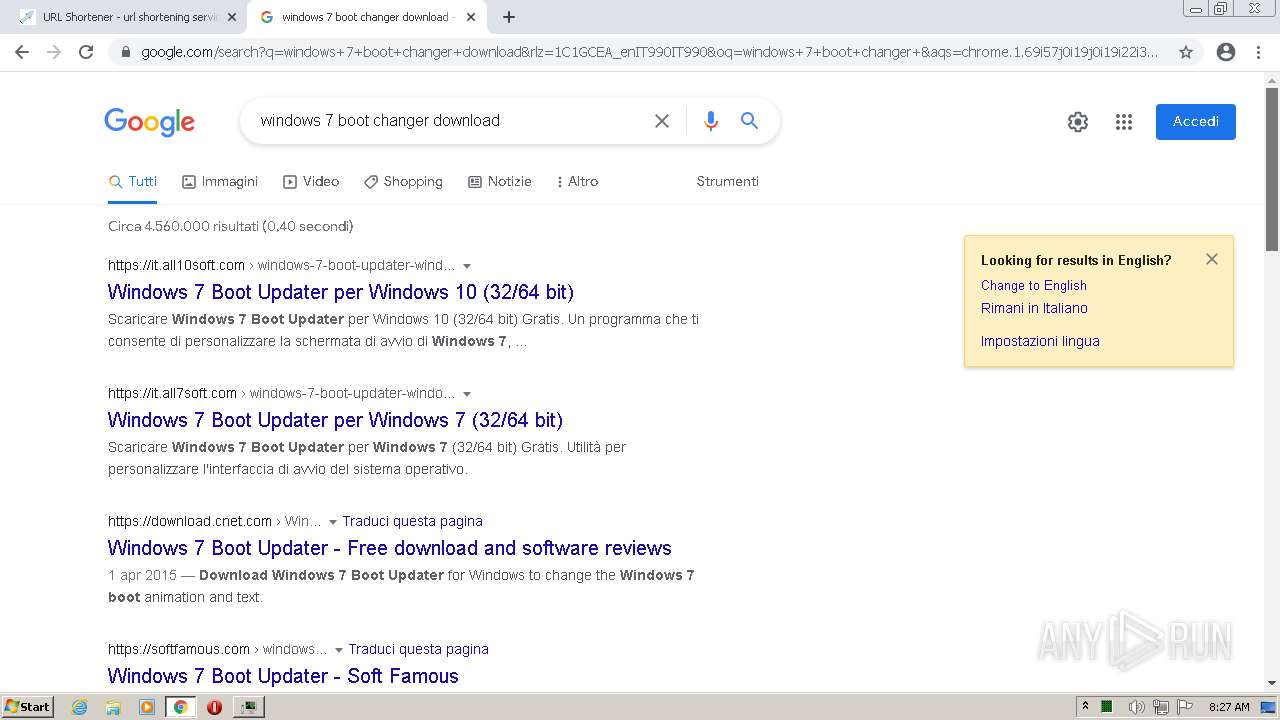The image size is (1280, 720).
Task: Switch to Shopping results
Action: tap(403, 182)
